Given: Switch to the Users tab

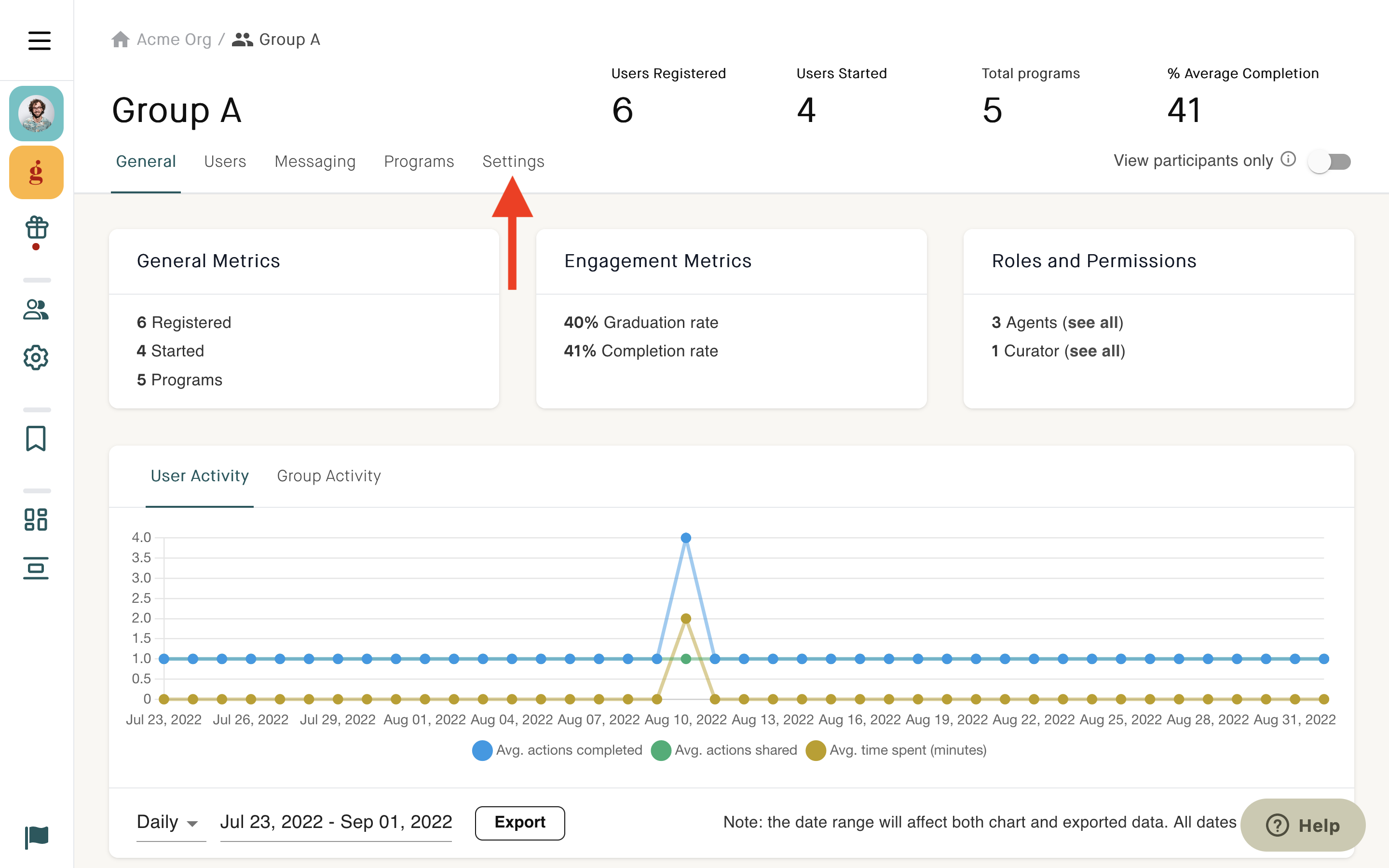Looking at the screenshot, I should click(x=225, y=162).
